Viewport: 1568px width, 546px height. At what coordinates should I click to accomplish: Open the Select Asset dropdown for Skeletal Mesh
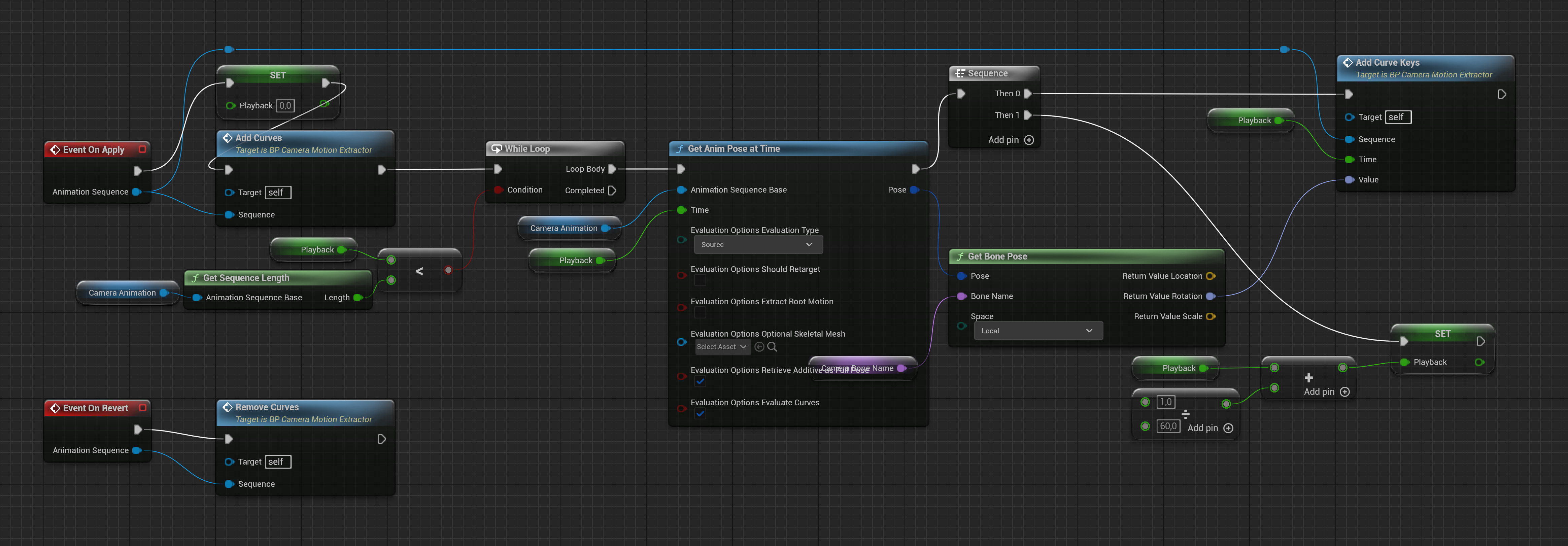pyautogui.click(x=722, y=347)
